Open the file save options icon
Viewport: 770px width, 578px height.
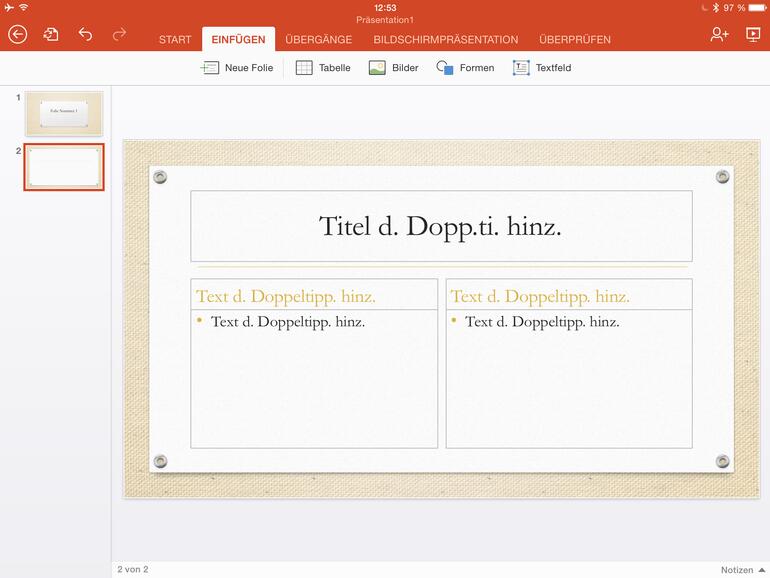coord(51,35)
